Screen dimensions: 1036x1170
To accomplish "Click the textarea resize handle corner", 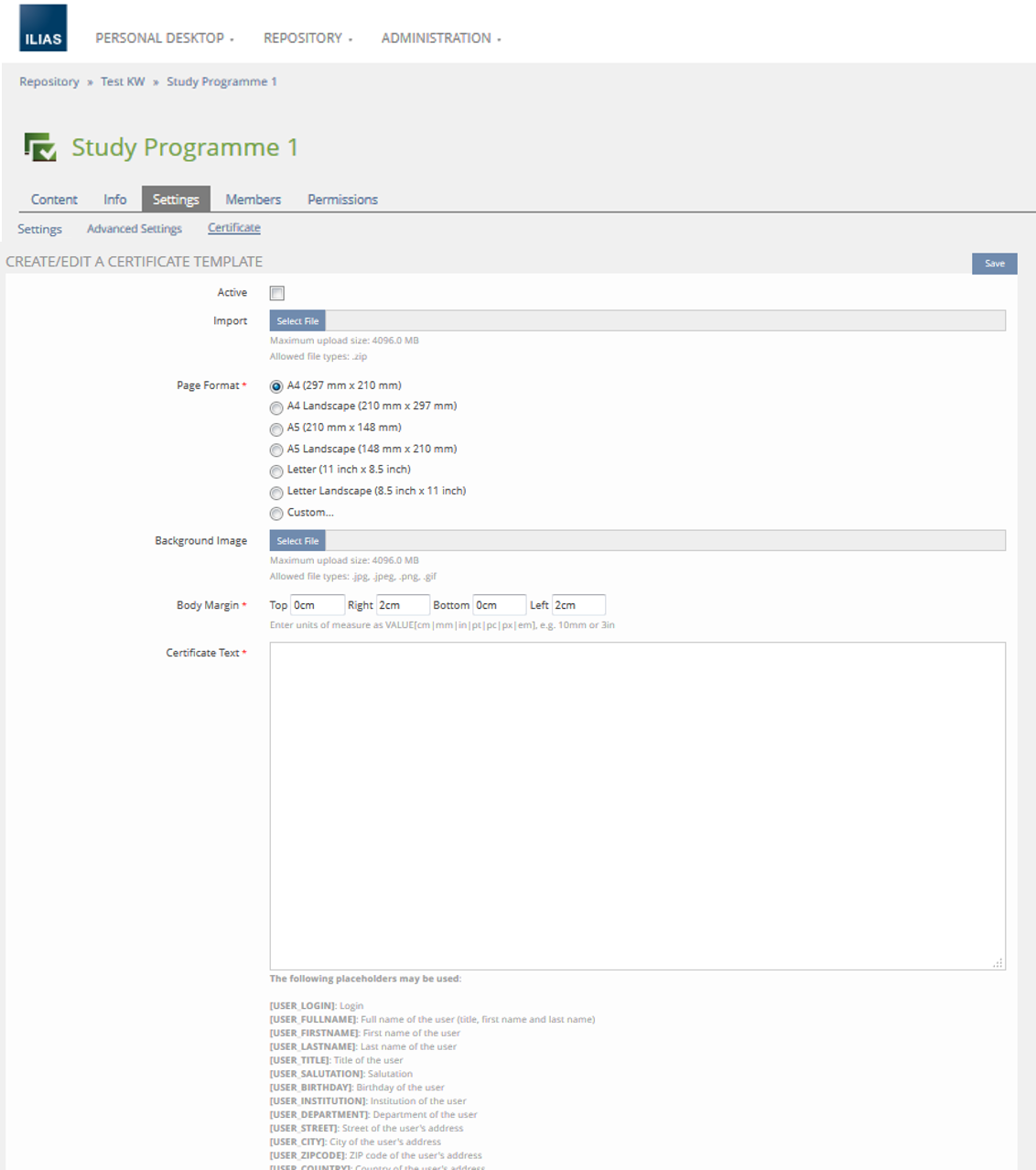I will [x=998, y=963].
